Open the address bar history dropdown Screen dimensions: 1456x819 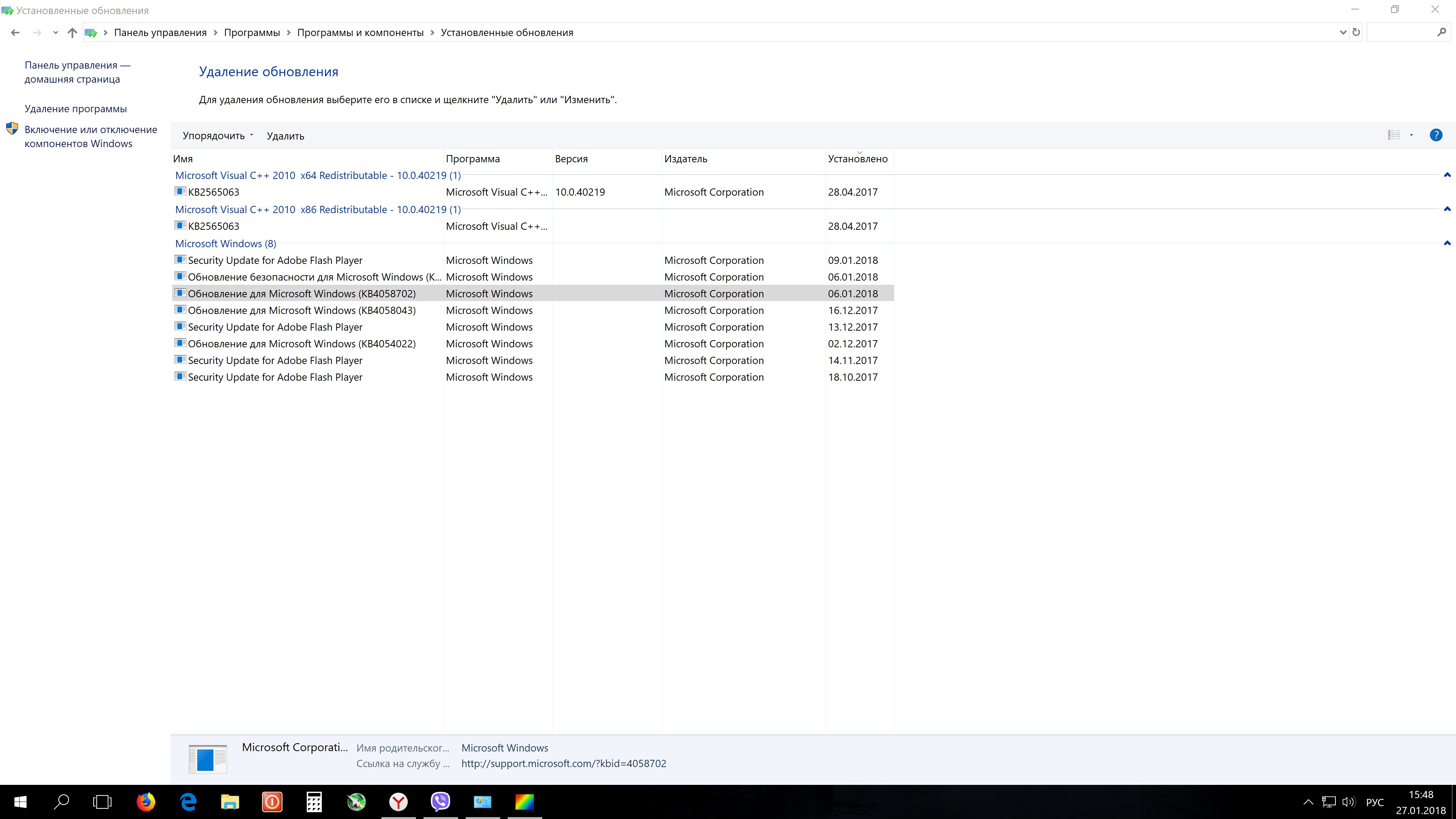click(1343, 33)
